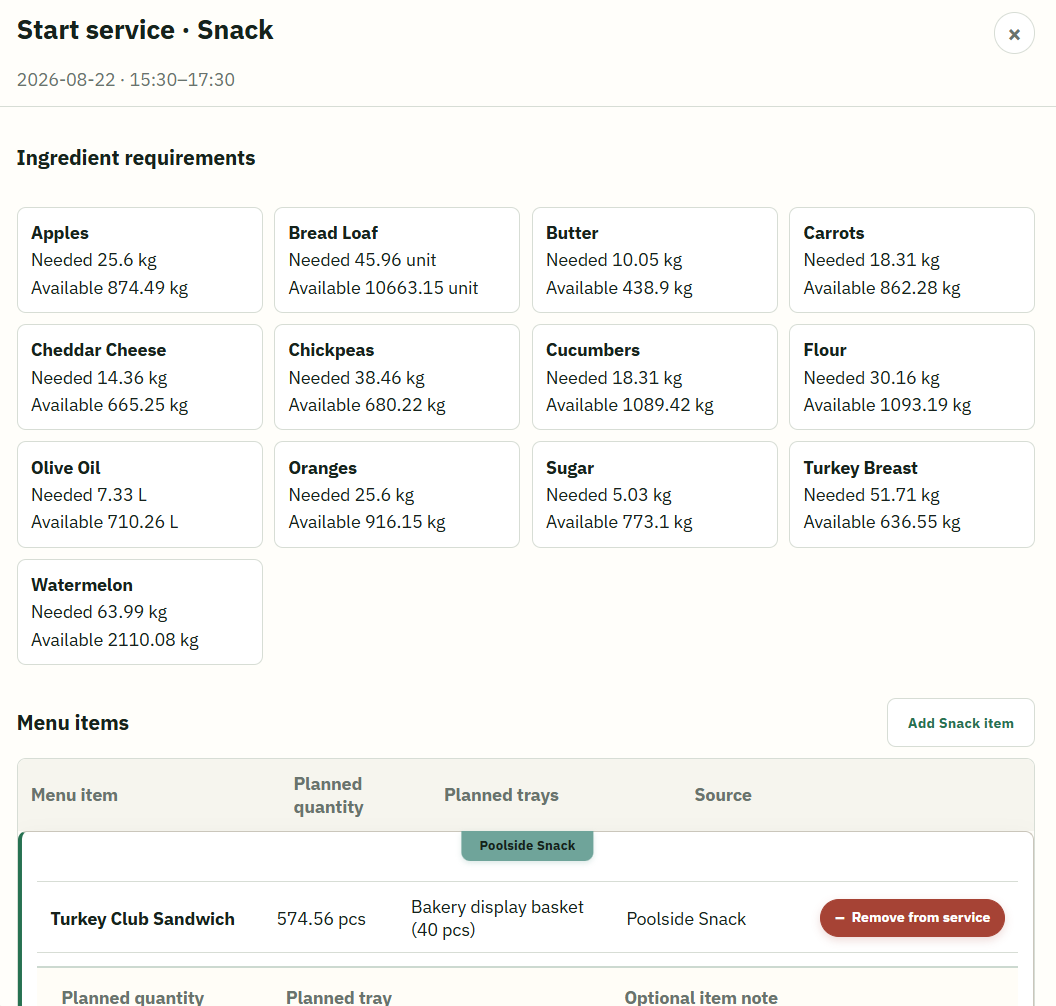Click the Menu item column header
The image size is (1056, 1006).
[x=74, y=795]
